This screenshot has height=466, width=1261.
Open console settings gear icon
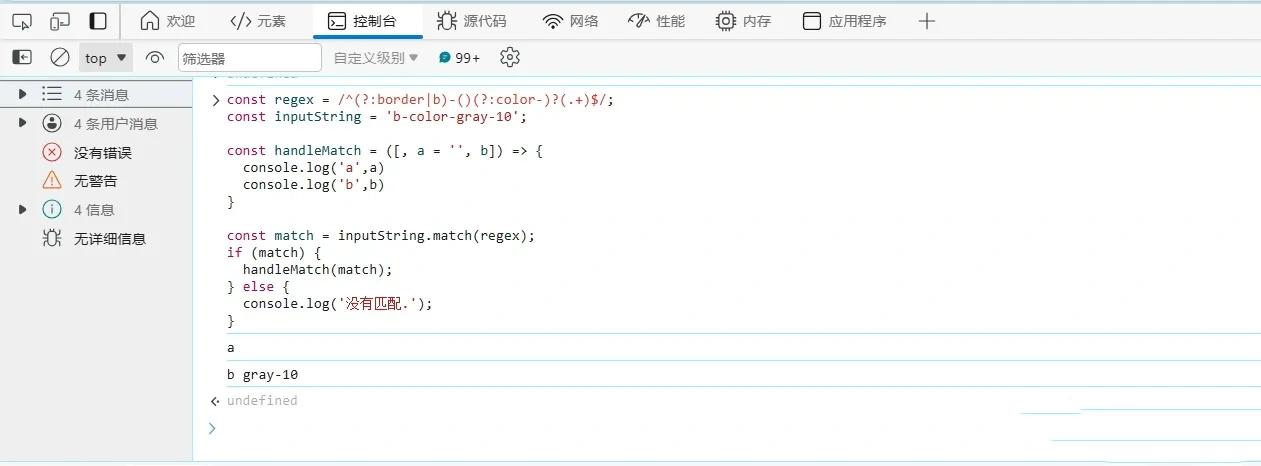click(x=510, y=58)
